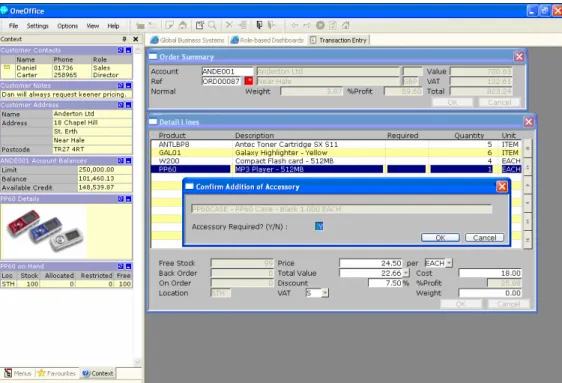The width and height of the screenshot is (562, 383).
Task: Open the View menu
Action: [92, 26]
